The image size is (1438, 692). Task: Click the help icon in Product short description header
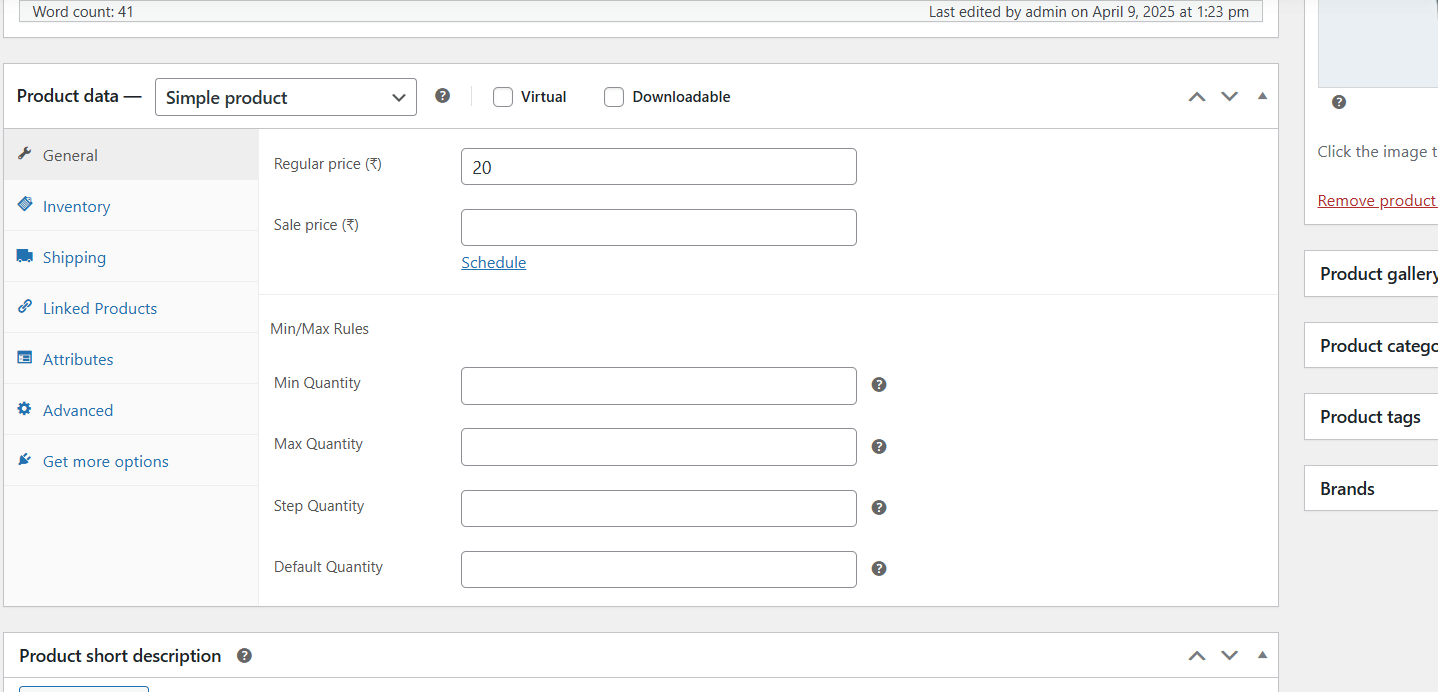pyautogui.click(x=244, y=655)
